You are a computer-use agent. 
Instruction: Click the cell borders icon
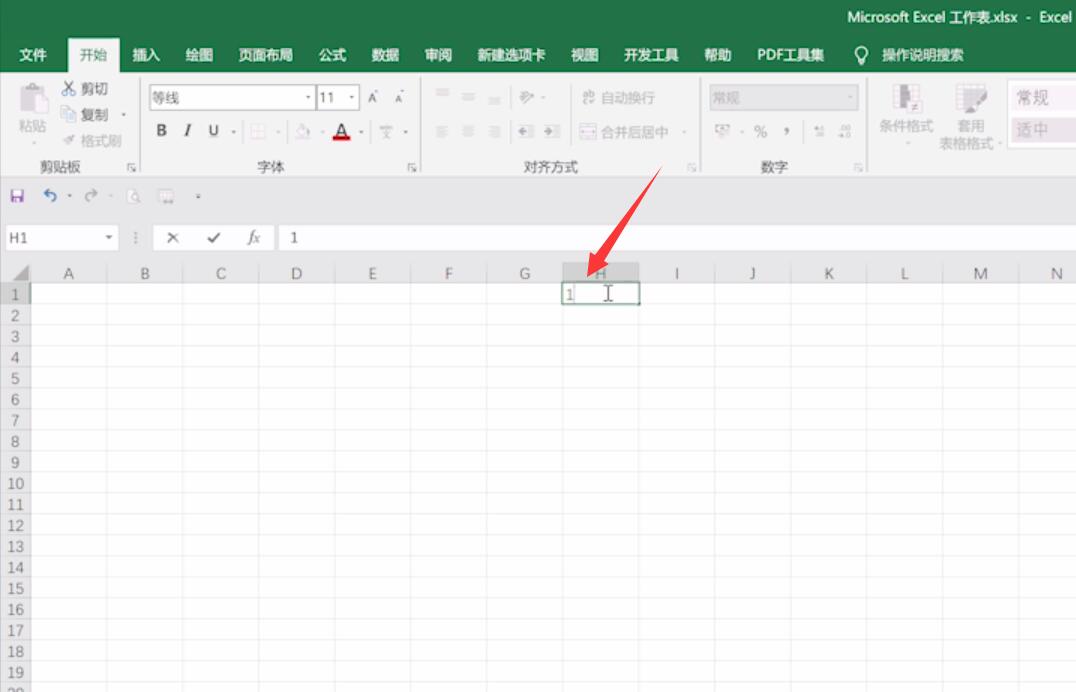[258, 131]
